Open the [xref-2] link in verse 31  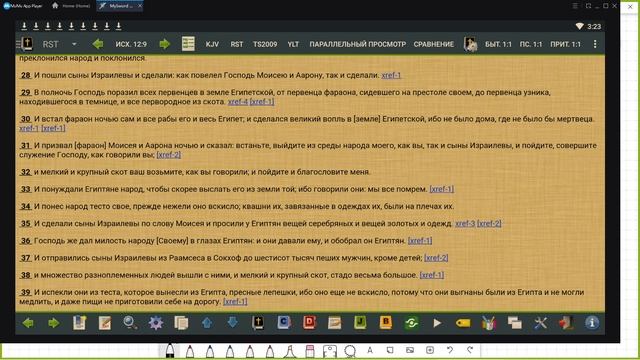pyautogui.click(x=169, y=155)
